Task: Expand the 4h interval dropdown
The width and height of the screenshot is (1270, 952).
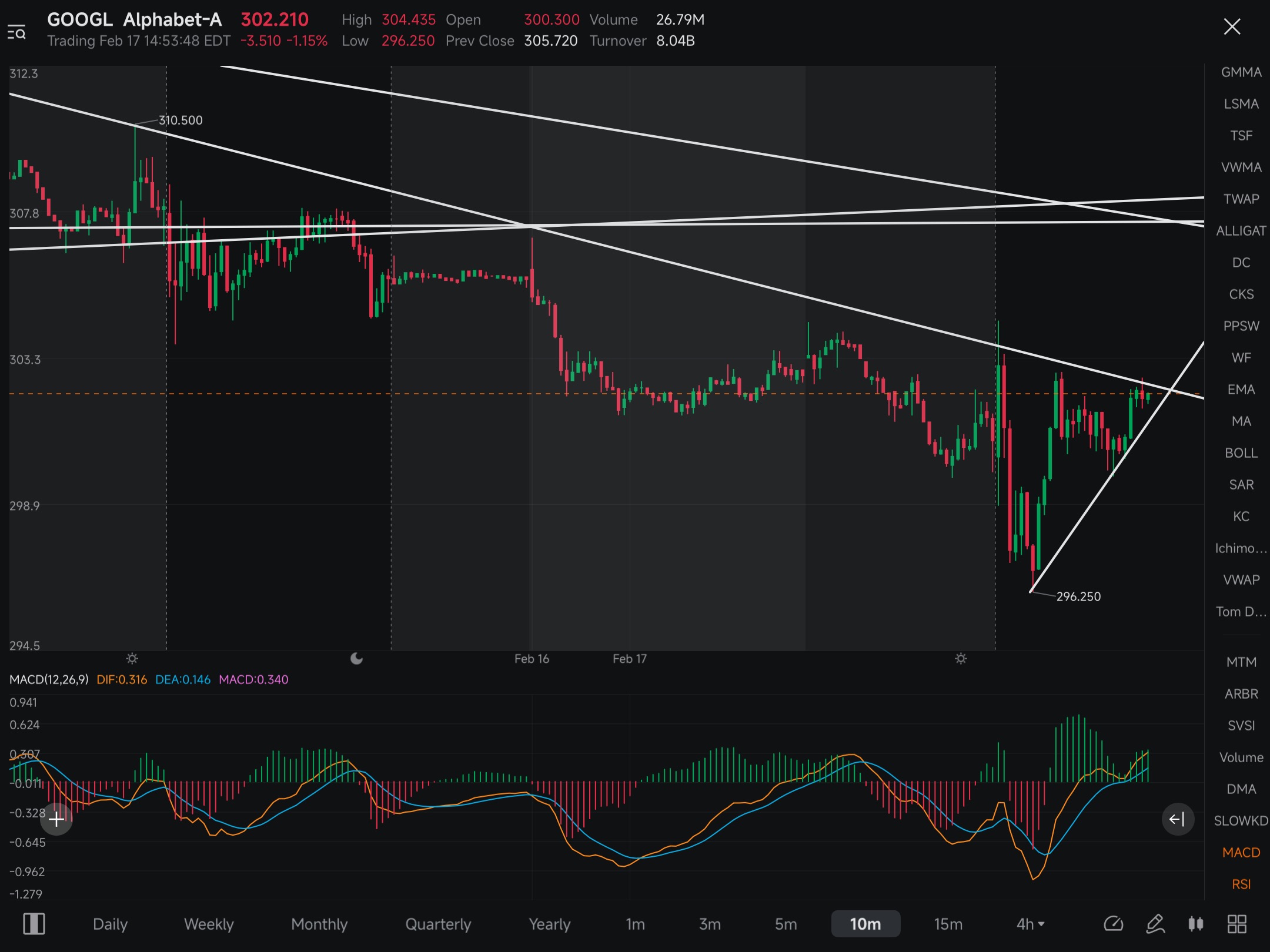Action: 1030,924
